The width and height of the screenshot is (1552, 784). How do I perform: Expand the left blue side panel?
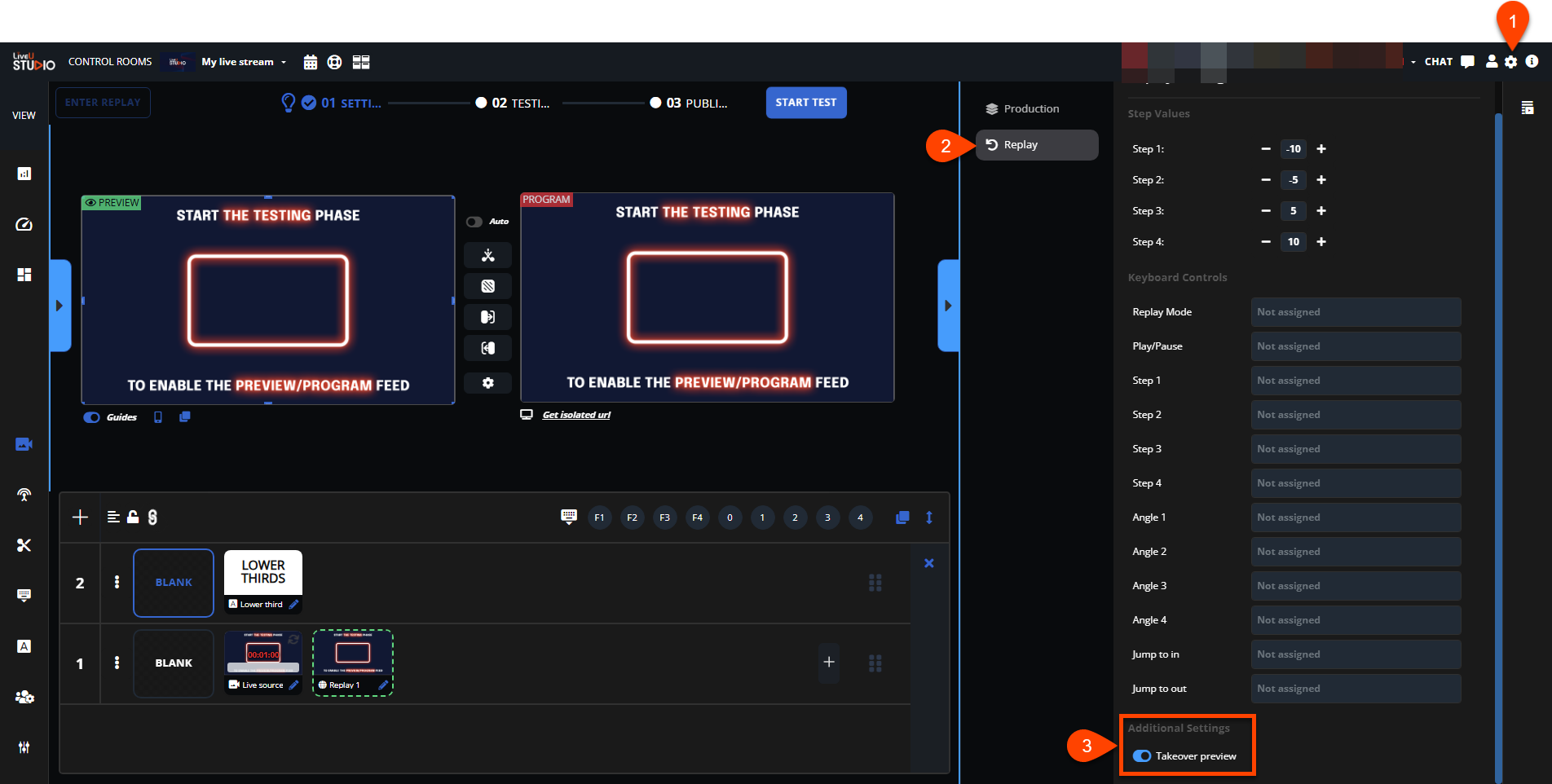[60, 306]
